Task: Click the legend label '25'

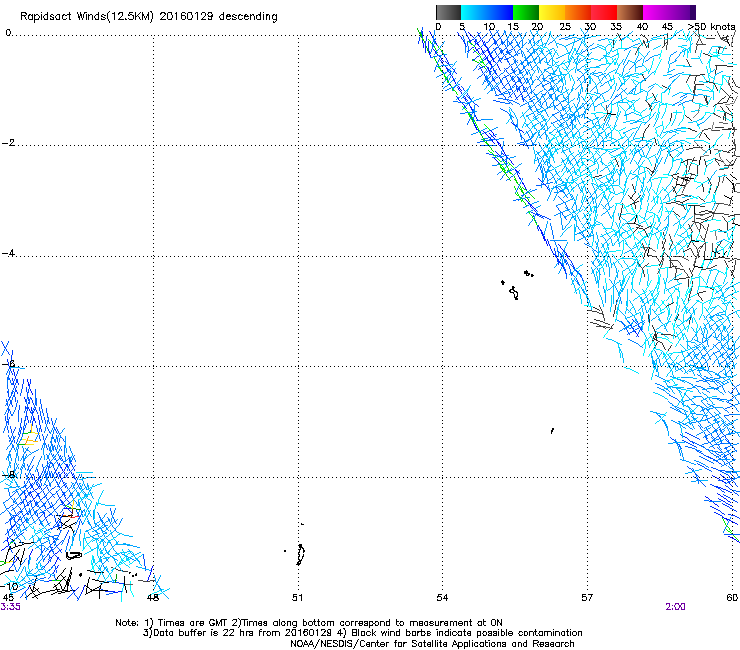Action: 565,27
